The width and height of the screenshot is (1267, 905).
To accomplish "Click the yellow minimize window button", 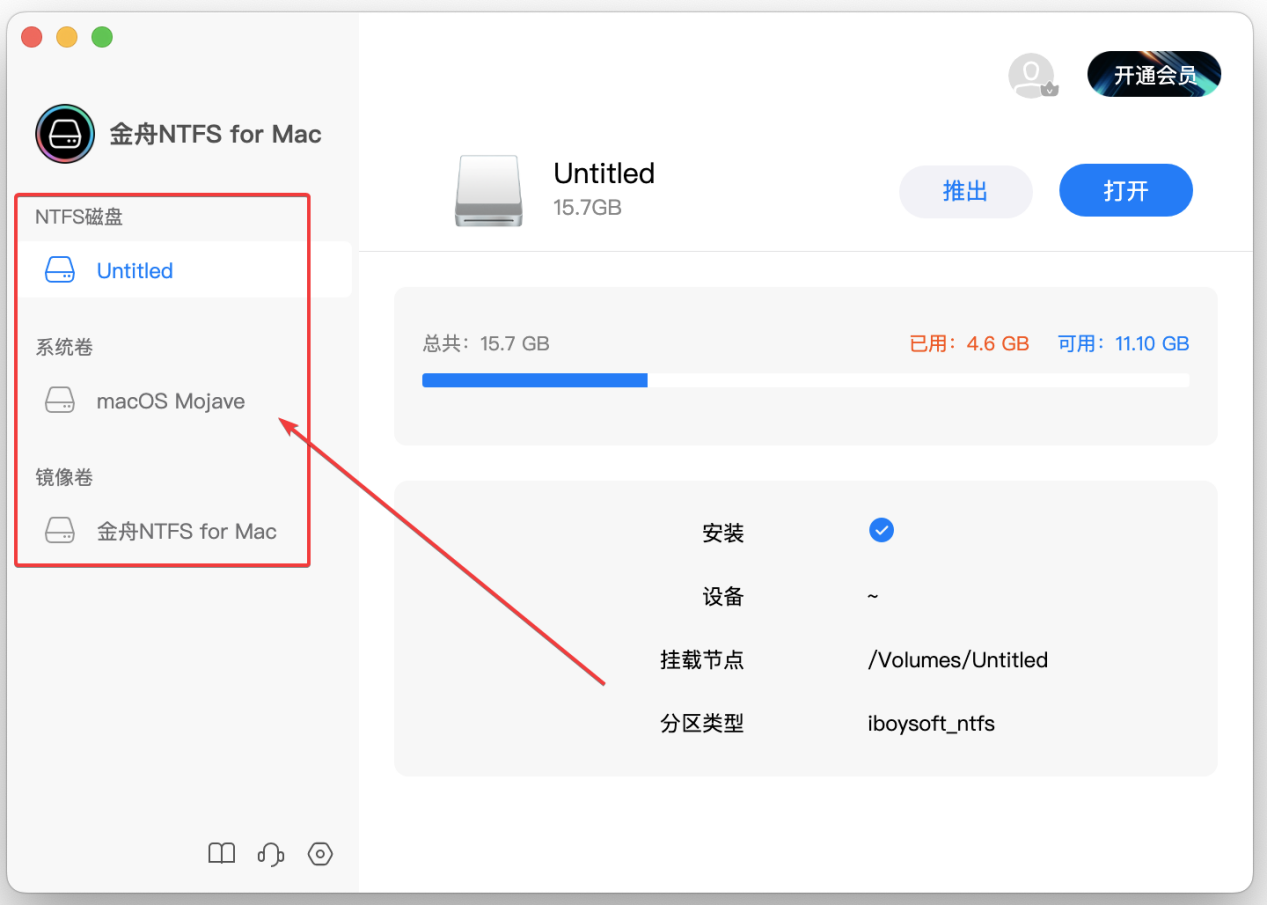I will click(x=67, y=37).
